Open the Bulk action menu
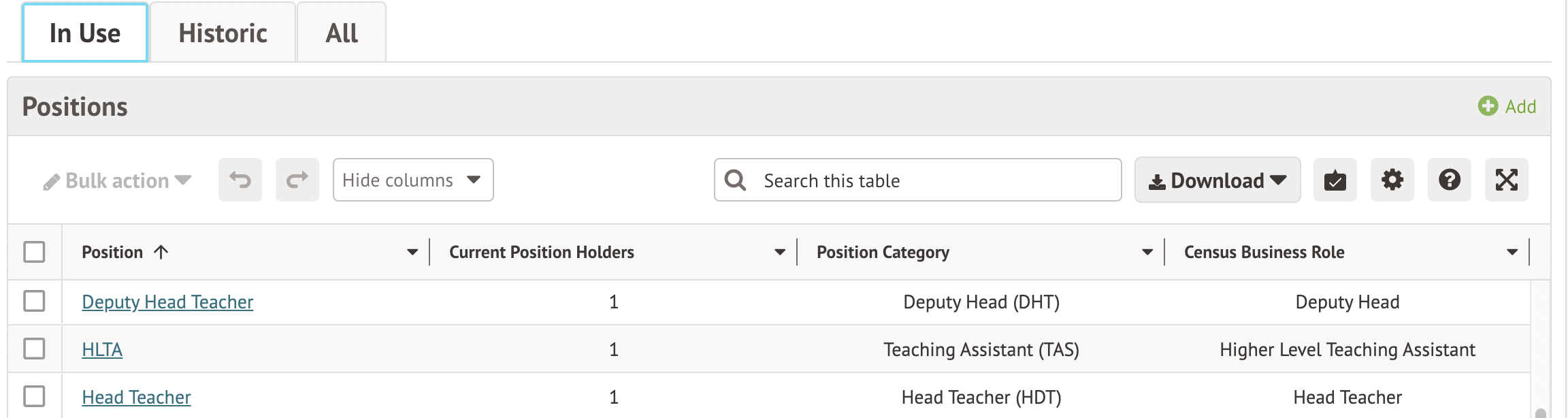Image resolution: width=1568 pixels, height=418 pixels. [117, 181]
